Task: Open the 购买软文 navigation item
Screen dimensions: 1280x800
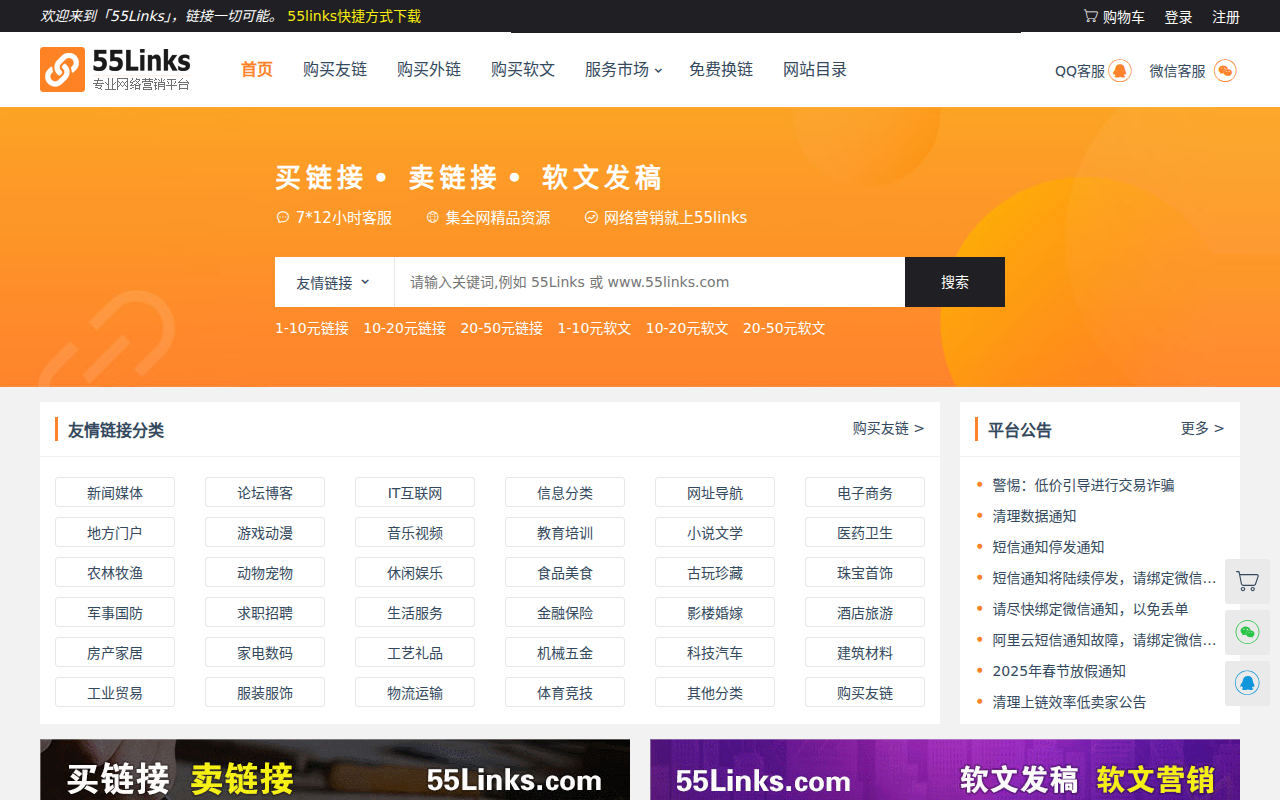Action: point(523,70)
